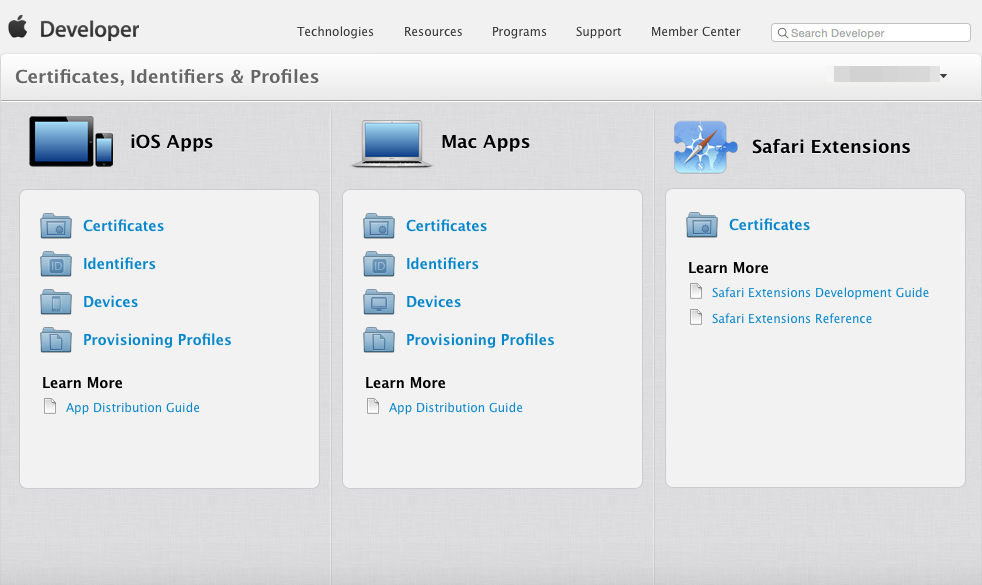The height and width of the screenshot is (585, 982).
Task: Click the iPad and iPhone devices icon
Action: point(71,142)
